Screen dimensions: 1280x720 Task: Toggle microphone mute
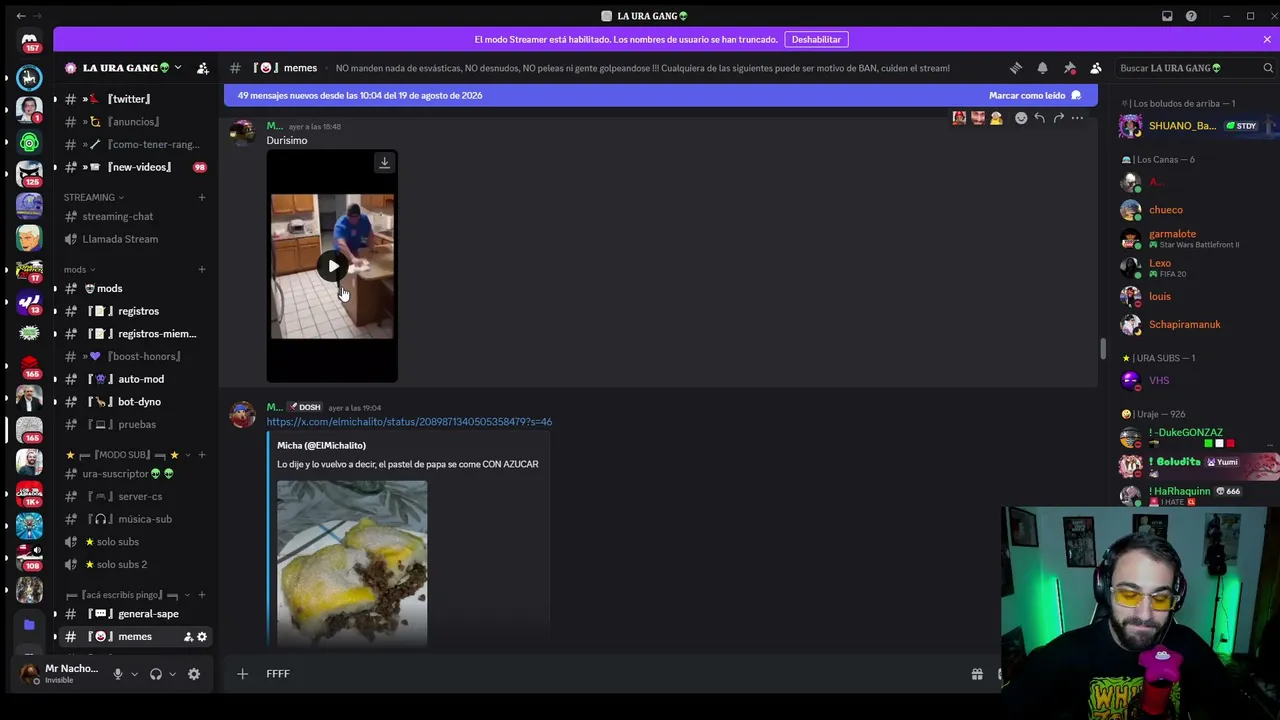tap(117, 674)
